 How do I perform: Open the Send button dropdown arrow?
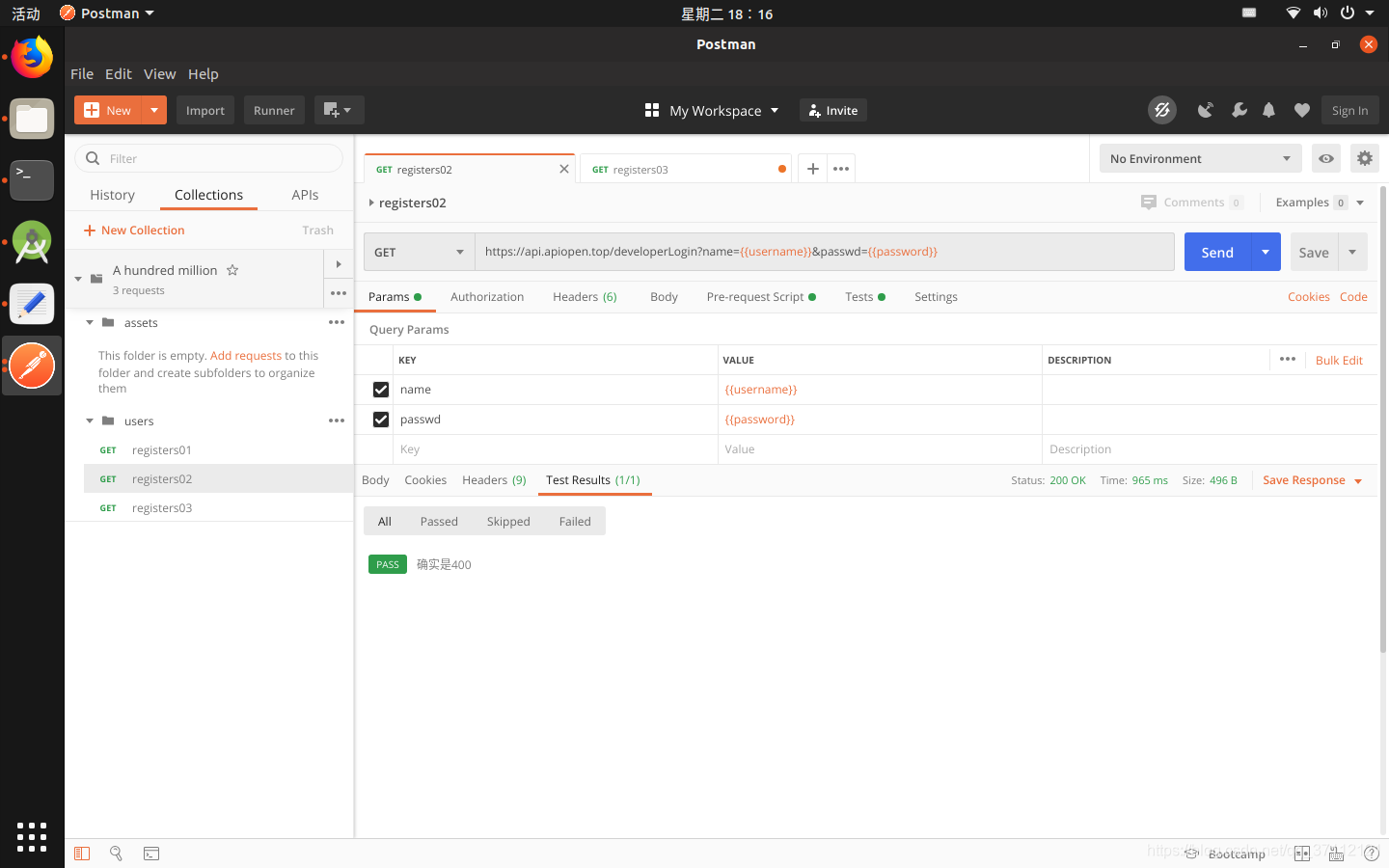coord(1266,252)
